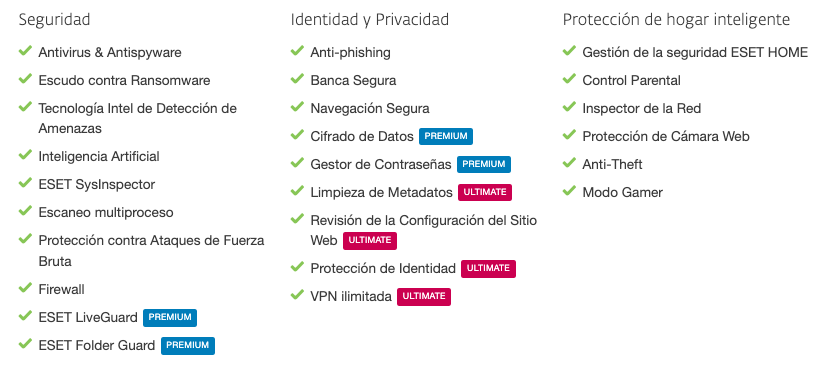The height and width of the screenshot is (366, 819).
Task: Click the Escudo contra Ransomware feature text
Action: tap(124, 80)
